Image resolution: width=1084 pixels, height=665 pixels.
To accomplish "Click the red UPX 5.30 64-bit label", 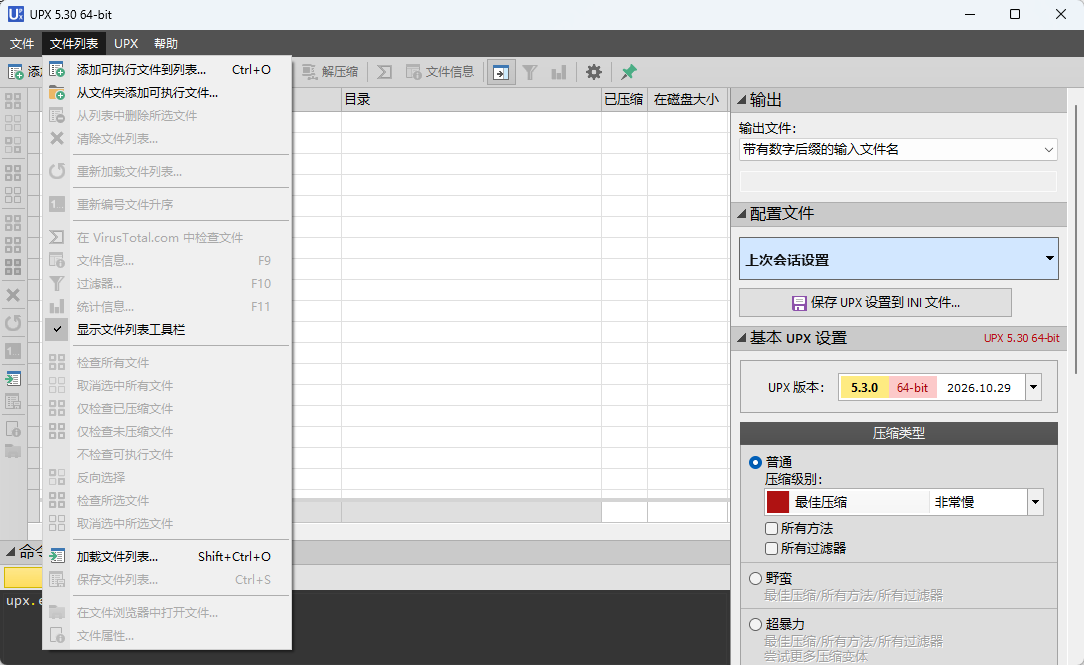I will click(1022, 338).
